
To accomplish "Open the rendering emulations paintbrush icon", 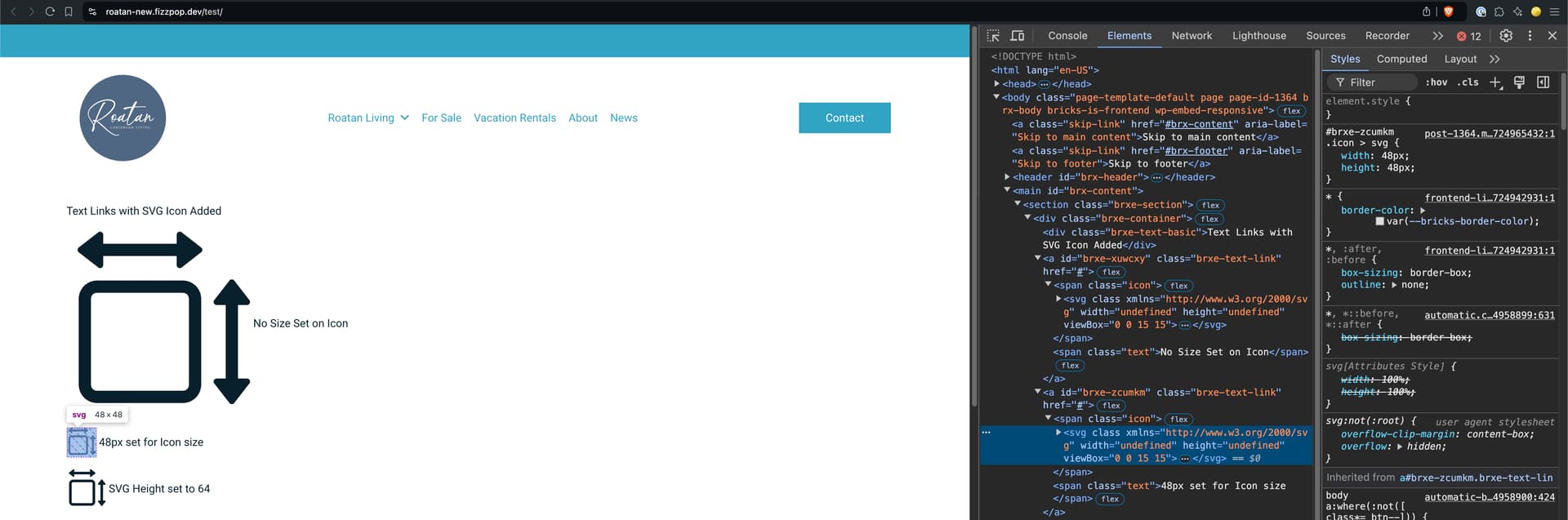I will click(x=1519, y=82).
